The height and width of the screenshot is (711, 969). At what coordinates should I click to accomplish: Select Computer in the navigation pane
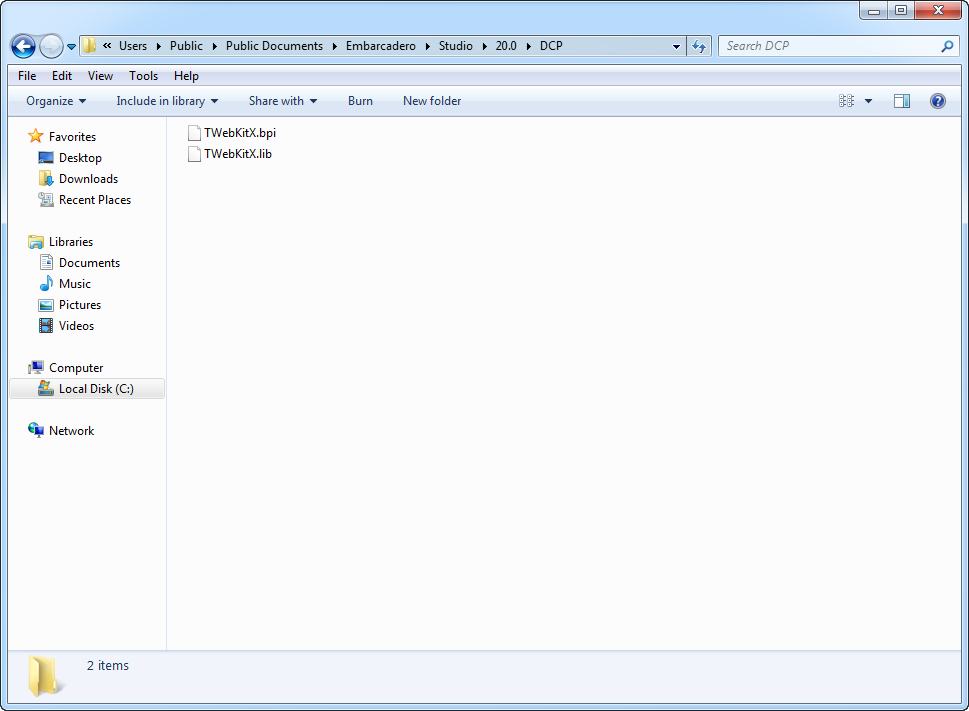(76, 368)
